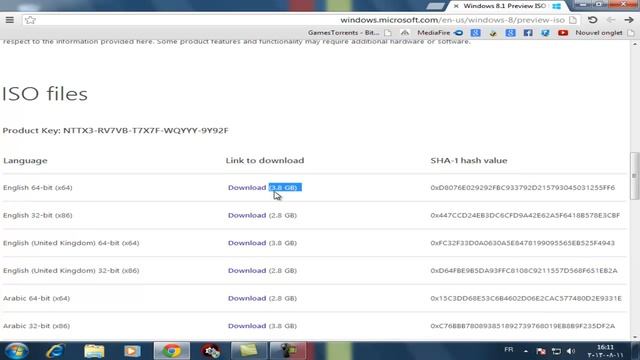This screenshot has height=360, width=640.
Task: Click the vertical scrollbar thumb
Action: pos(634,176)
